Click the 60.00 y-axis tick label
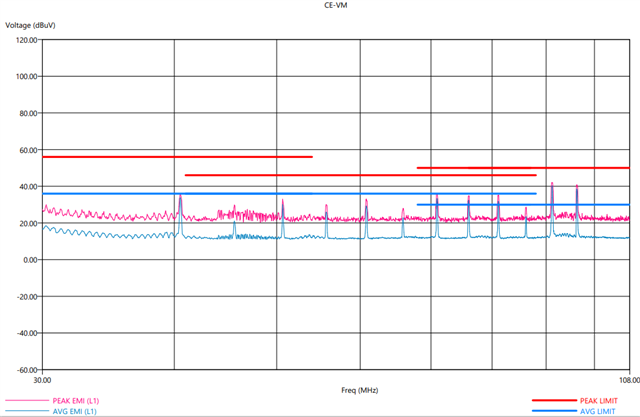Image resolution: width=640 pixels, height=417 pixels. tap(29, 150)
